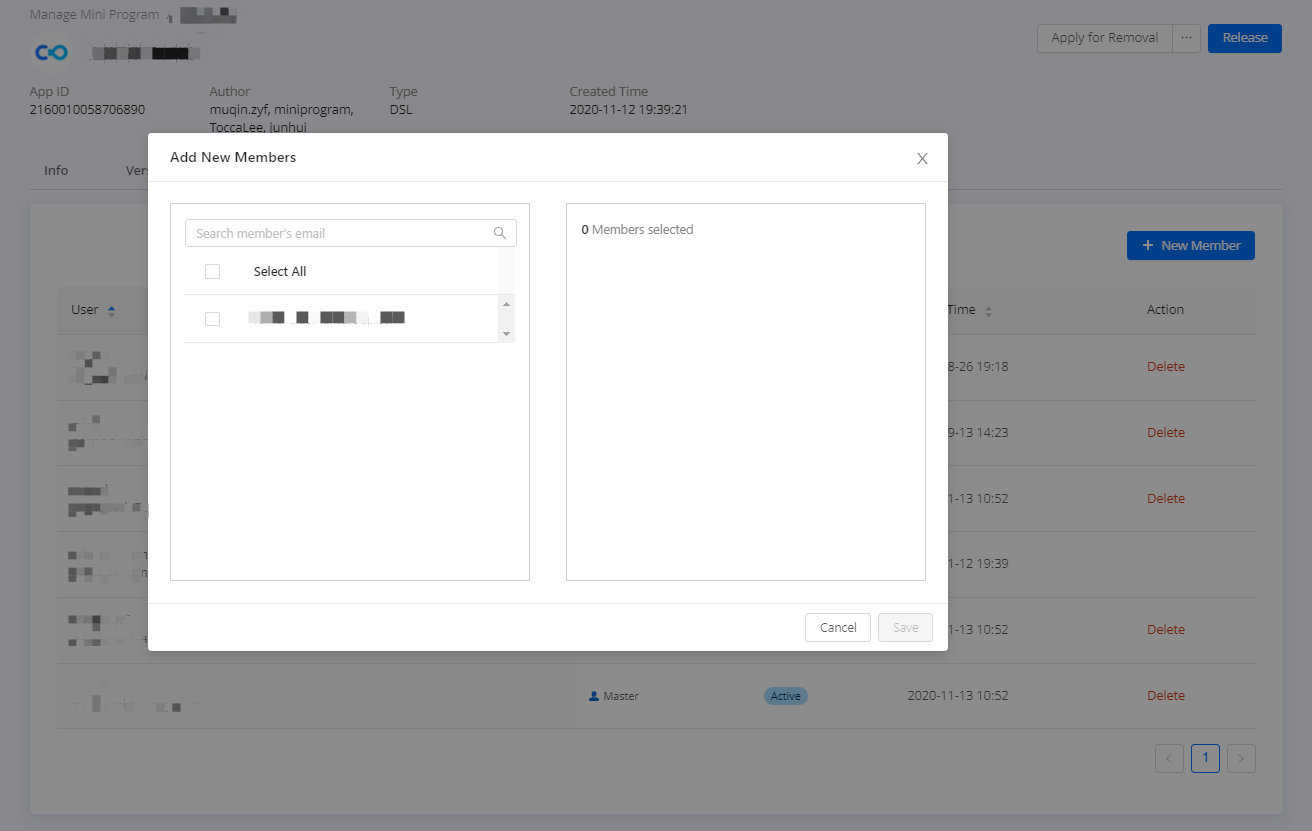Screen dimensions: 1312x831
Task: Click Apply for Removal button
Action: coord(1104,38)
